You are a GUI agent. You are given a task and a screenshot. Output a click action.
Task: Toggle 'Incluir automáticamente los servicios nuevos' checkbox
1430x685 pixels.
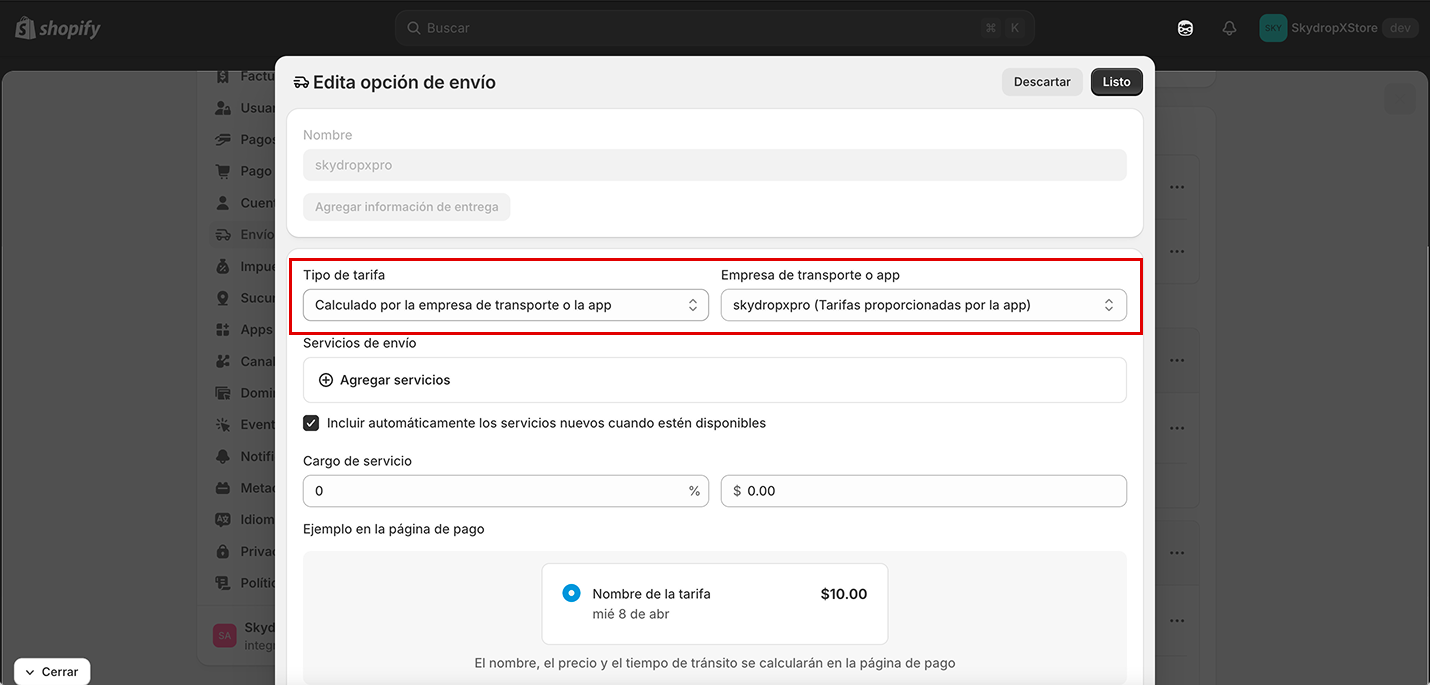pyautogui.click(x=311, y=423)
